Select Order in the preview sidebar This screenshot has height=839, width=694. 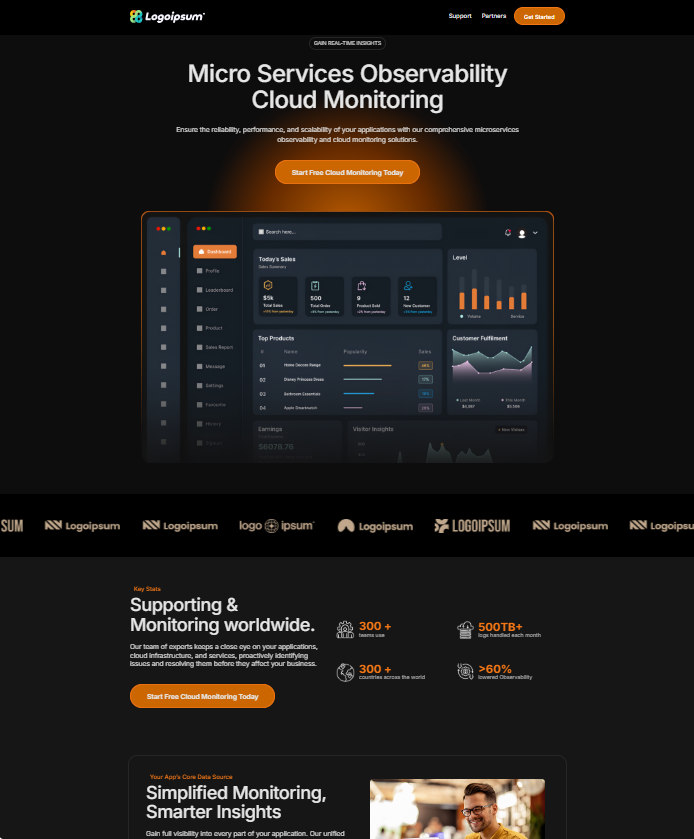tap(207, 309)
